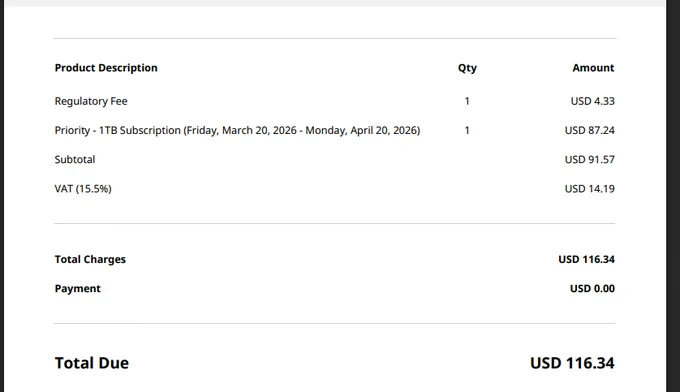680x392 pixels.
Task: Click the USD 0.00 payment amount
Action: 592,289
